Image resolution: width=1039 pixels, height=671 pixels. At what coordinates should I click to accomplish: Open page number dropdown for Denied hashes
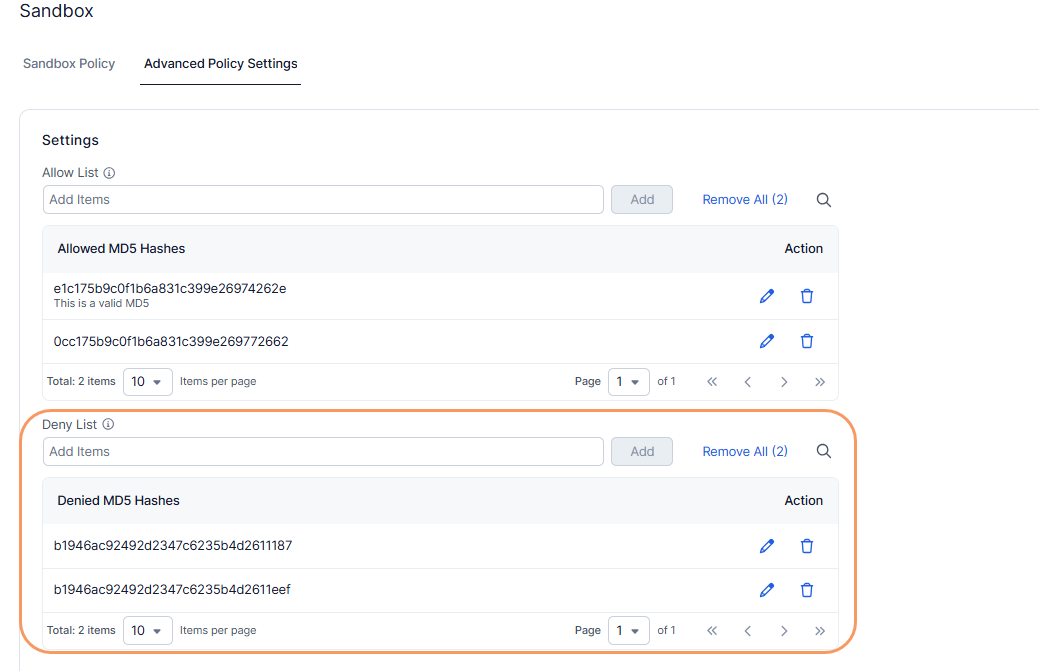pyautogui.click(x=628, y=631)
